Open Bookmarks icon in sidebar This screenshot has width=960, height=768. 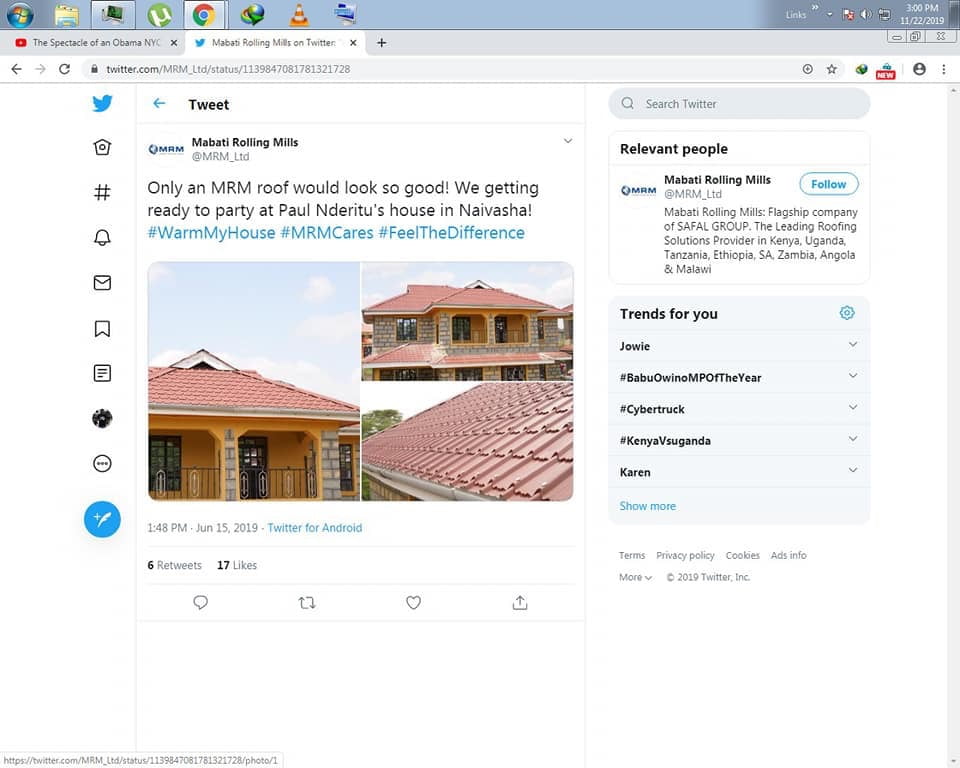click(x=102, y=328)
